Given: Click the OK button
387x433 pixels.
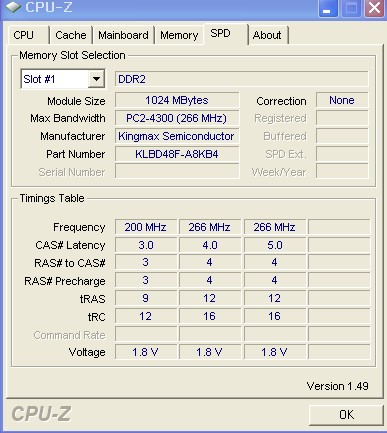Looking at the screenshot, I should 346,415.
